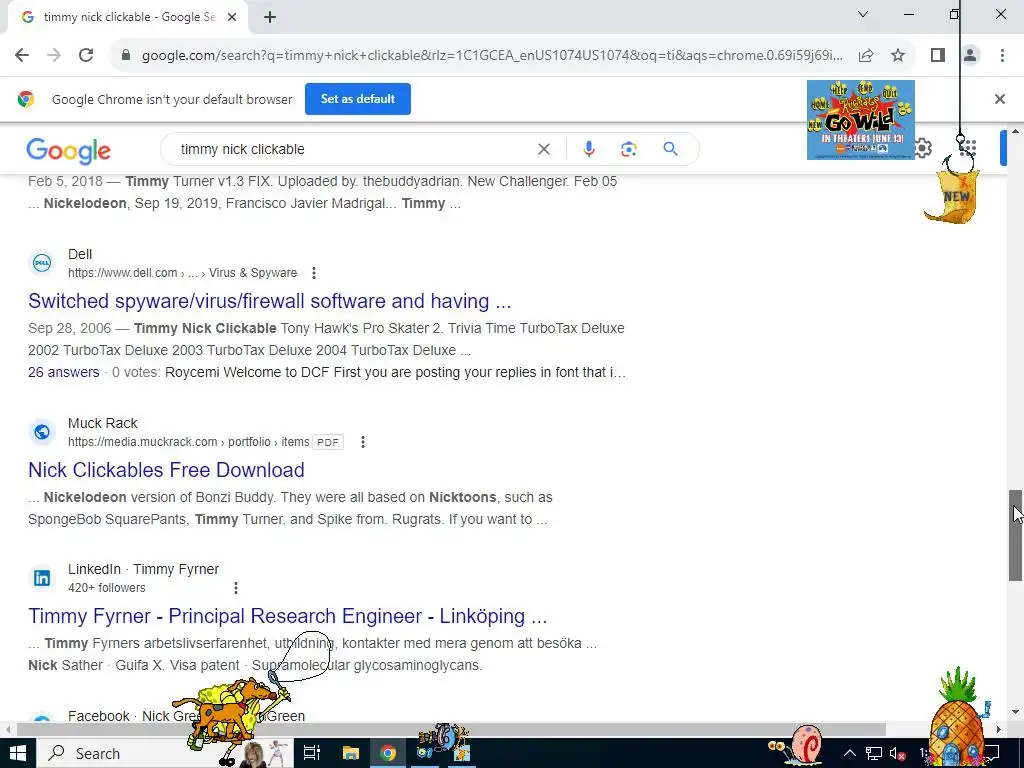This screenshot has height=768, width=1024.
Task: Bookmark this page with the star
Action: pos(898,56)
